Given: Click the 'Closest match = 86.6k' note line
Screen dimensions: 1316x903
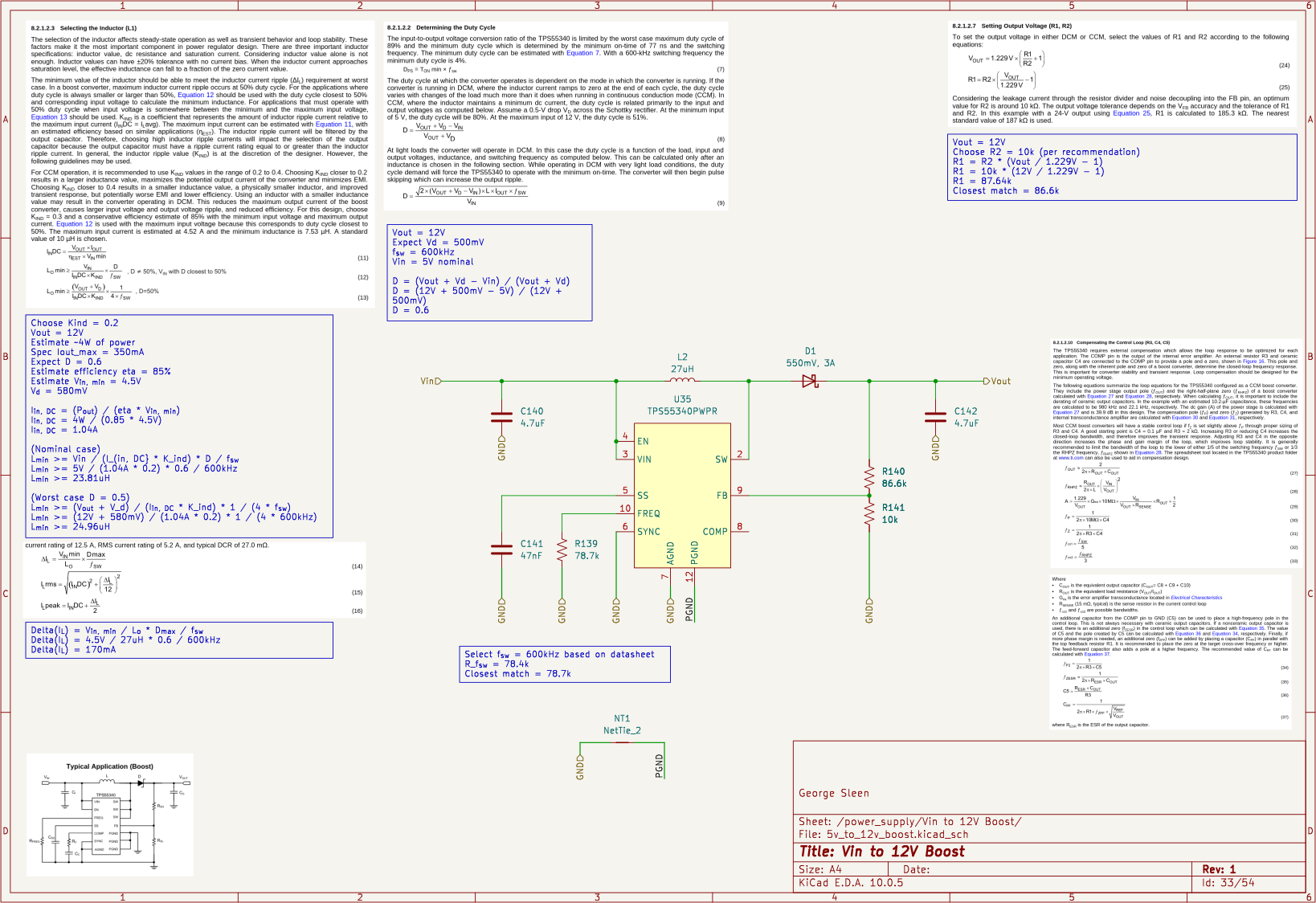Looking at the screenshot, I should (x=1005, y=191).
